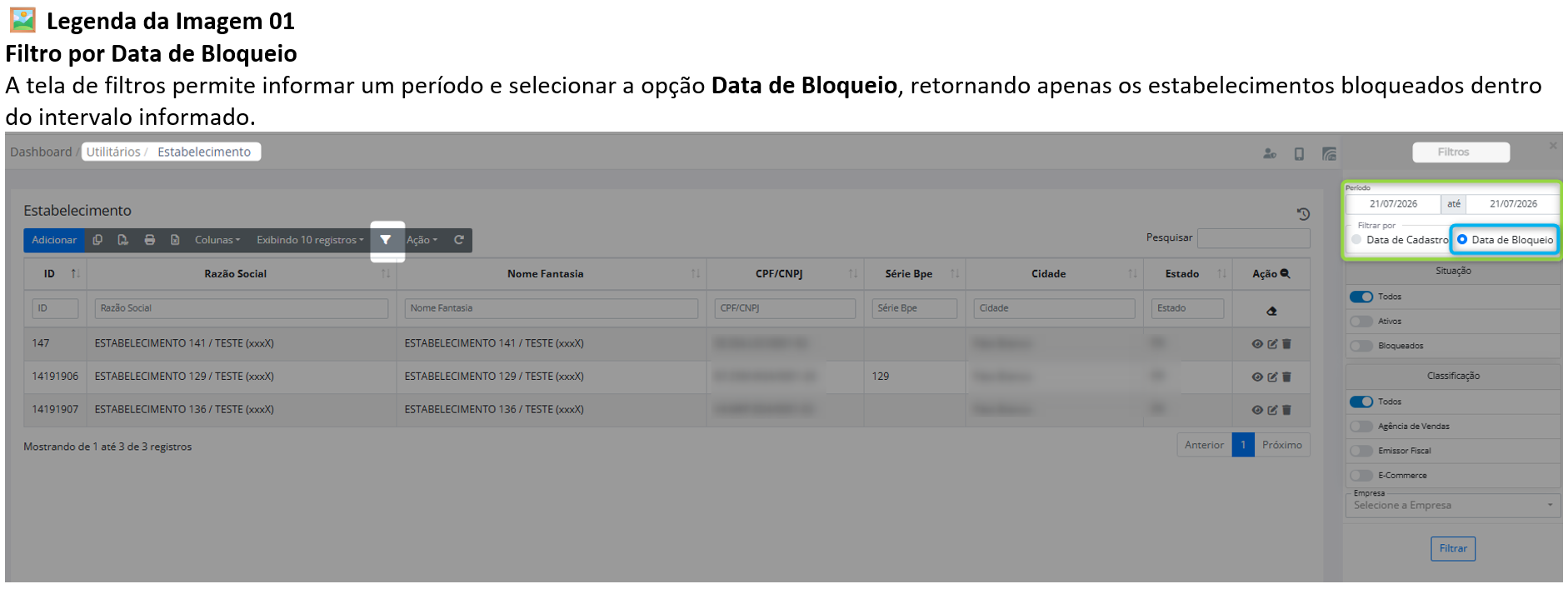Screen dimensions: 1568x589
Task: Click the blue Adicionar button
Action: [x=54, y=240]
